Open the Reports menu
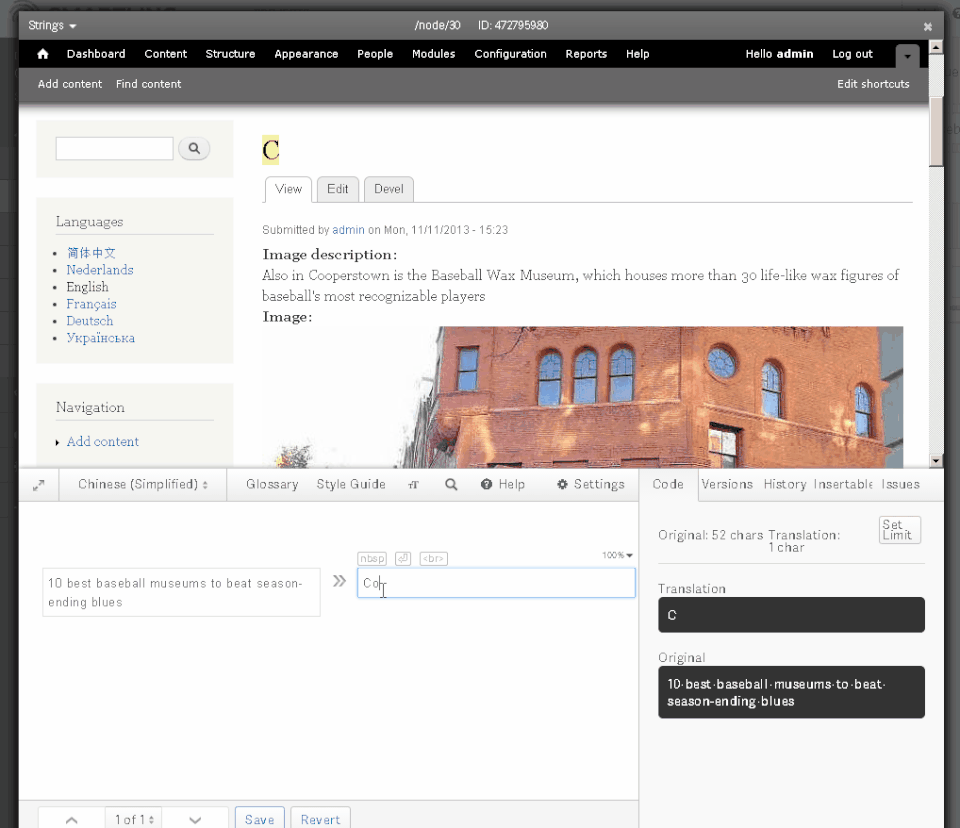This screenshot has height=828, width=960. [586, 54]
